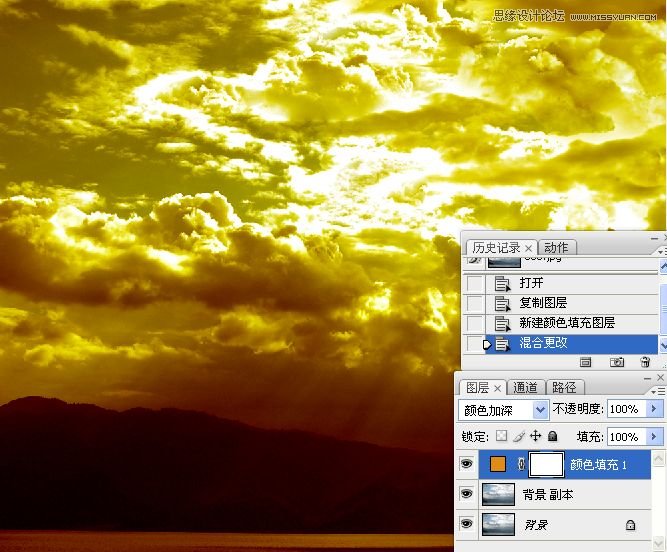Select the 颜色填充 1 layer name
The image size is (667, 552).
point(599,465)
